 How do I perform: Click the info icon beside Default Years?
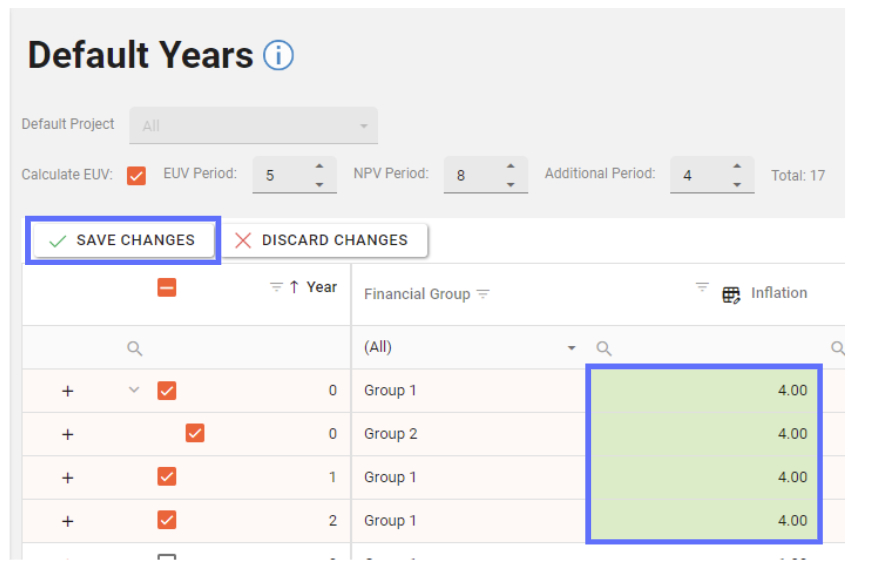[x=278, y=55]
